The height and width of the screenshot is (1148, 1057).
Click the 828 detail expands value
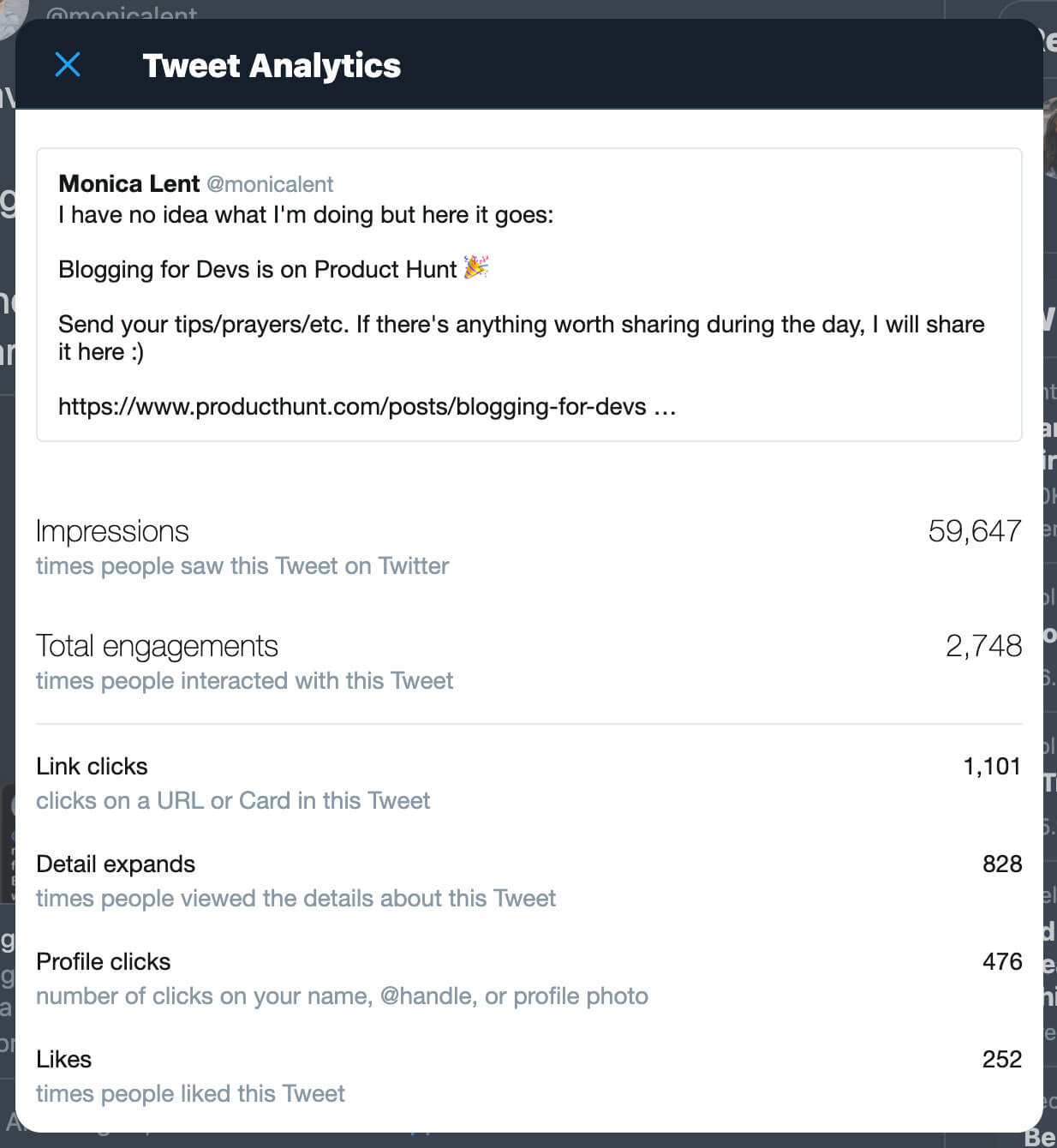[x=1002, y=864]
